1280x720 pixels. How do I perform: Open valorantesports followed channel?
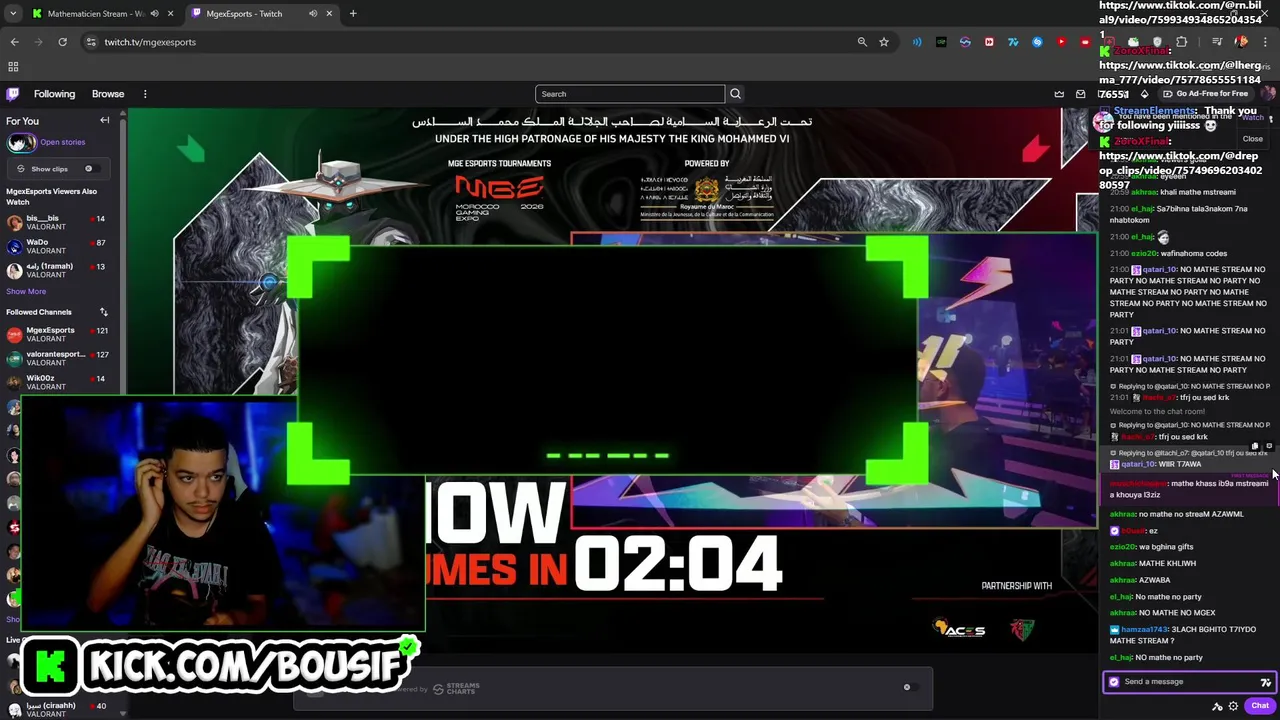click(60, 358)
